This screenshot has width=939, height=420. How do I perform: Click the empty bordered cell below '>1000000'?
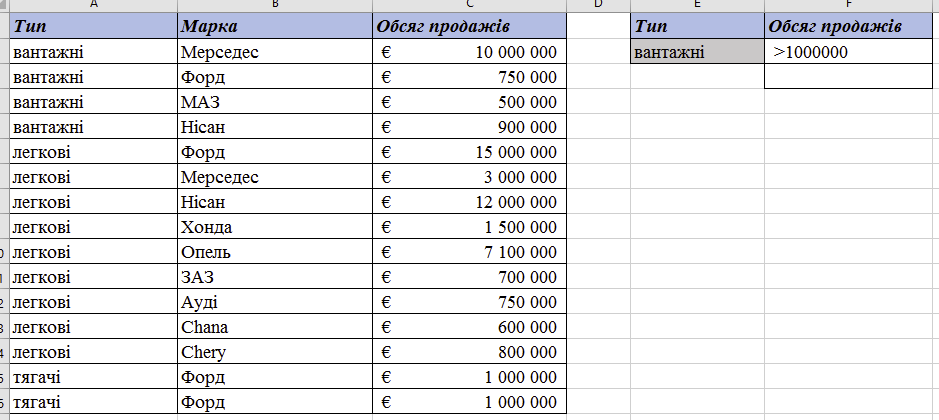tap(849, 77)
